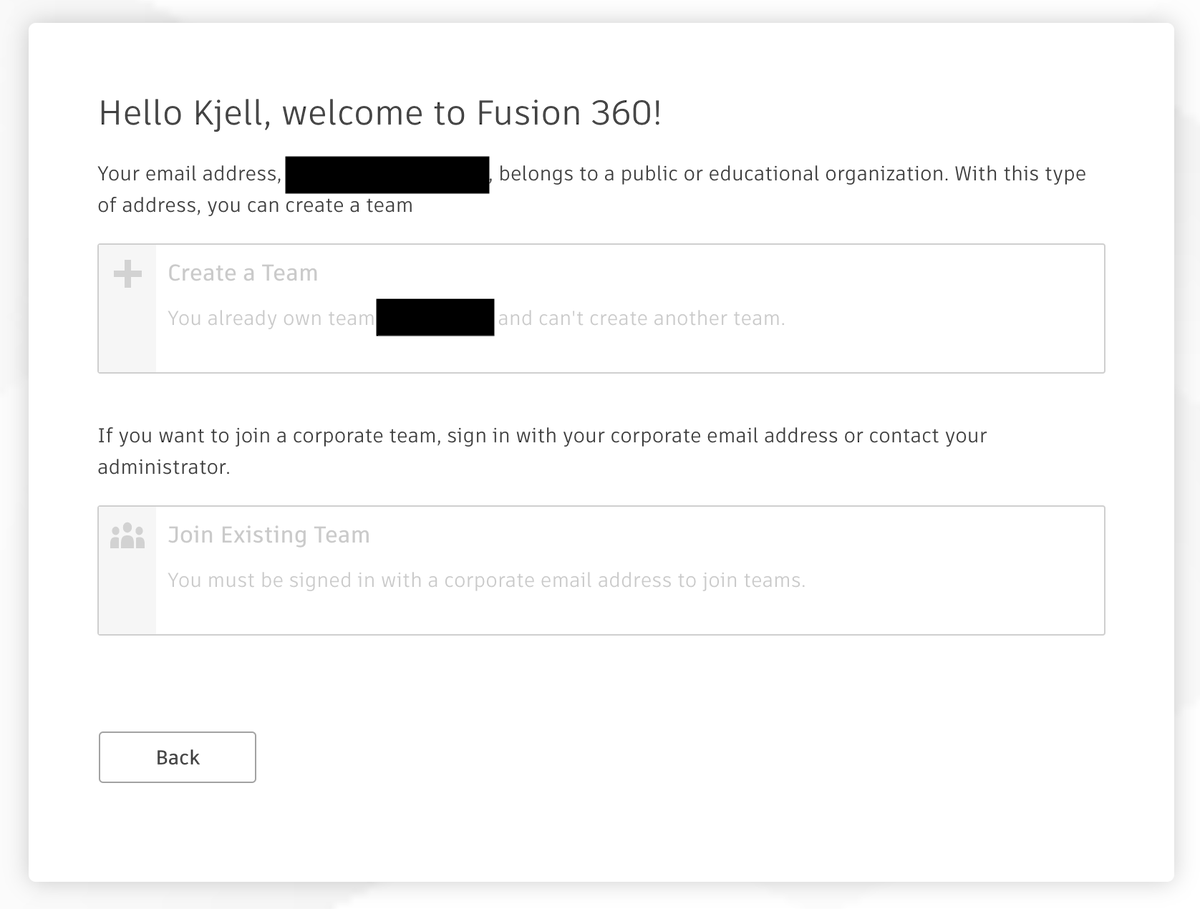This screenshot has height=909, width=1200.
Task: Select the Create a Team heading
Action: pyautogui.click(x=243, y=273)
